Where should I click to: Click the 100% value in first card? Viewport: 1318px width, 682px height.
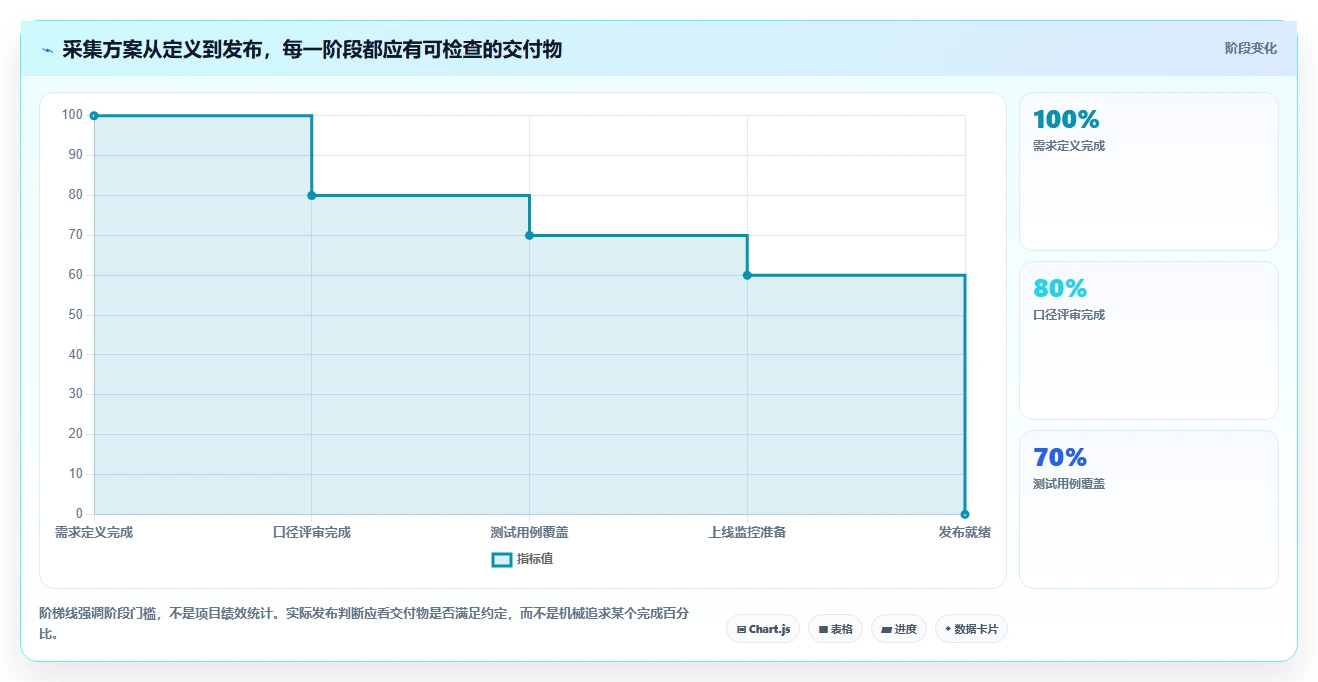tap(1066, 120)
